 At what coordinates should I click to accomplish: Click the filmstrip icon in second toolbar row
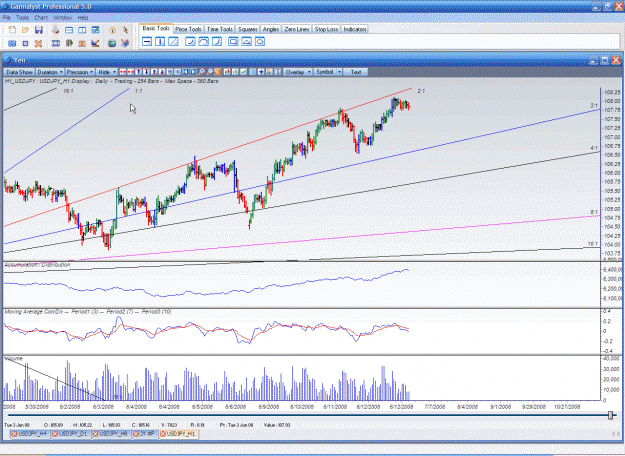click(56, 43)
